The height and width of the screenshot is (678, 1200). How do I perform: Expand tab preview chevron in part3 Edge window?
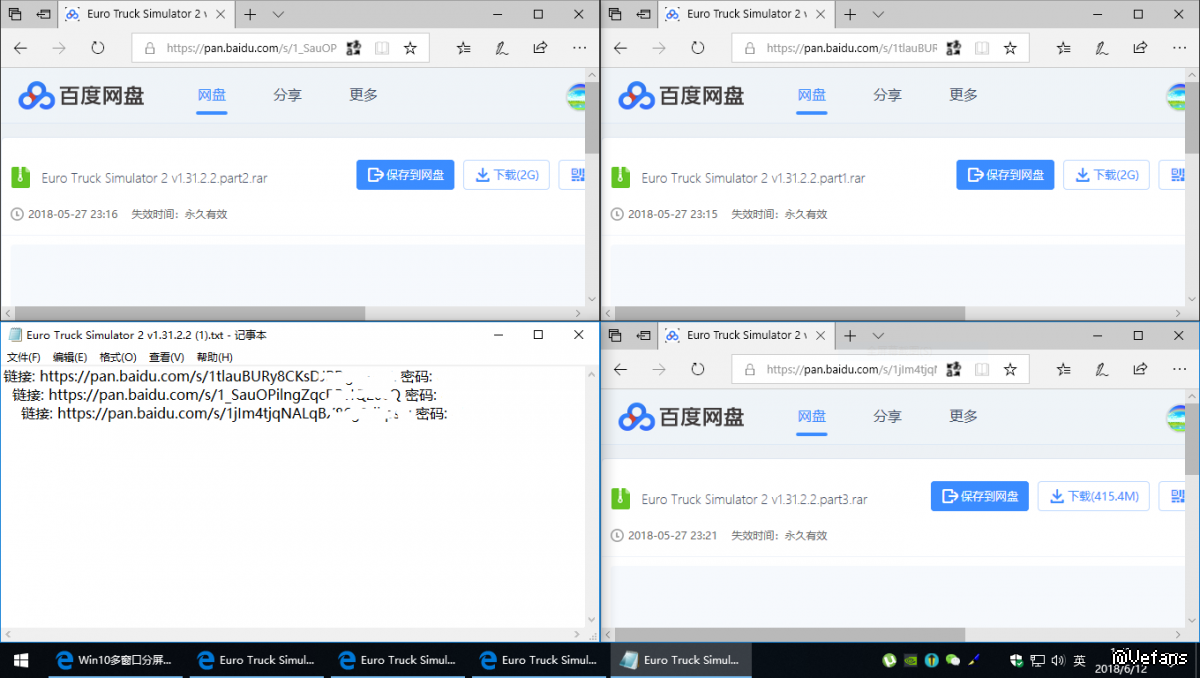tap(878, 335)
